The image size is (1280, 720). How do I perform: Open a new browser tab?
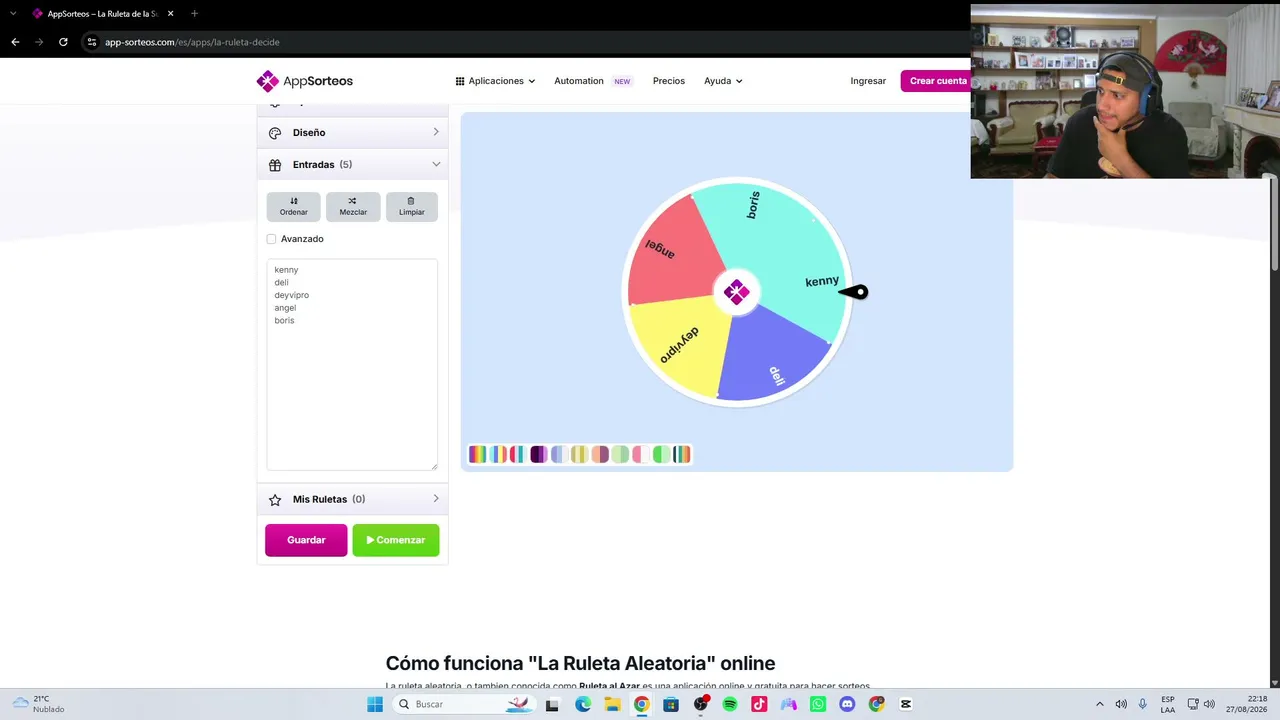(x=194, y=14)
